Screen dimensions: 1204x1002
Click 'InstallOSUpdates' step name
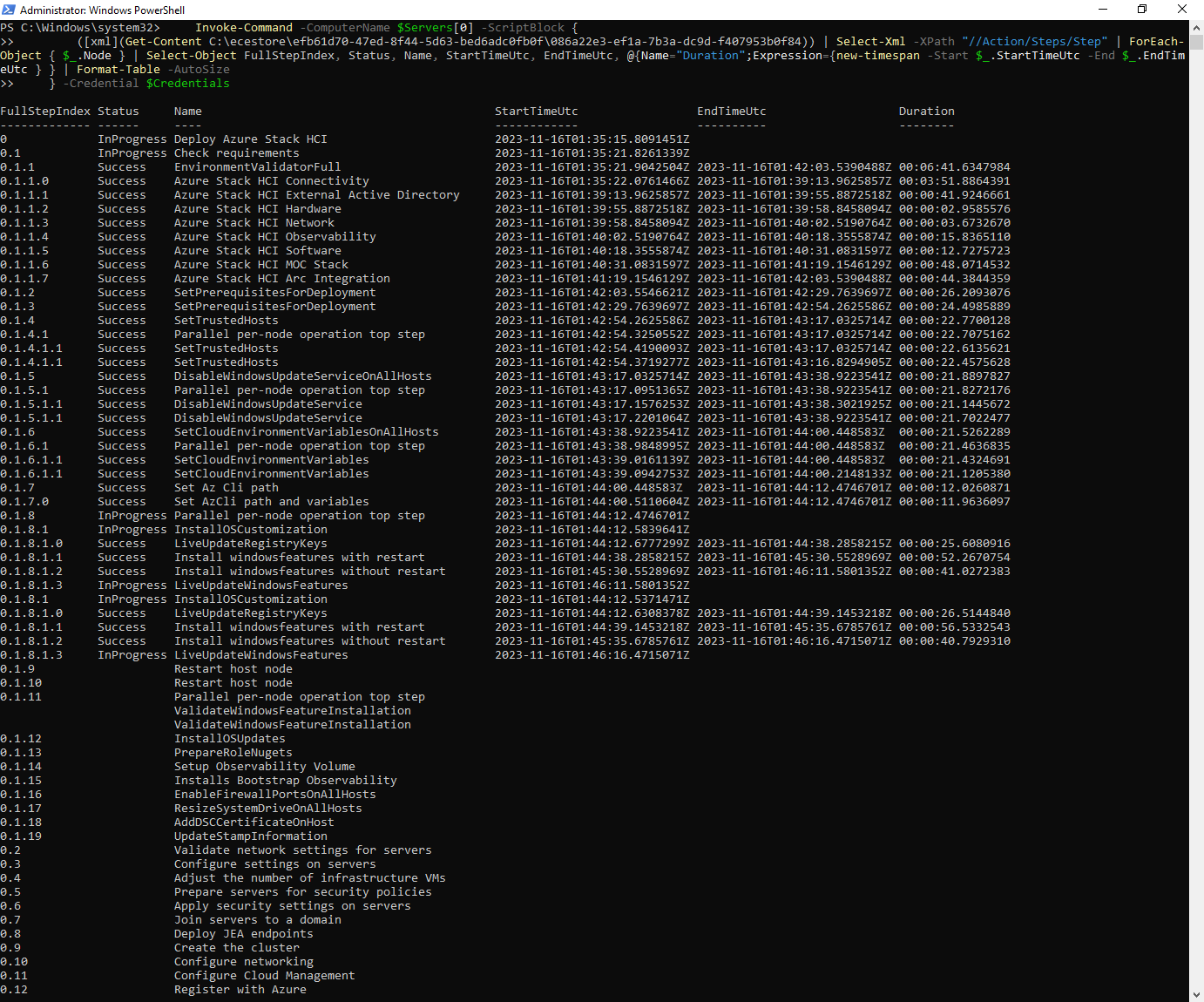[230, 739]
